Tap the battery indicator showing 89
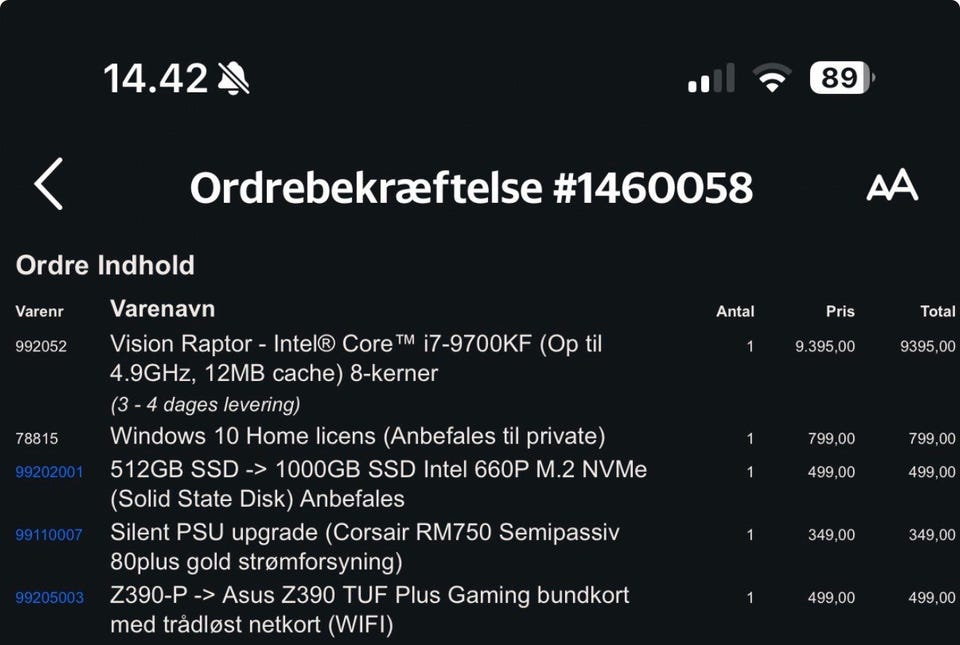The height and width of the screenshot is (645, 960). [842, 78]
